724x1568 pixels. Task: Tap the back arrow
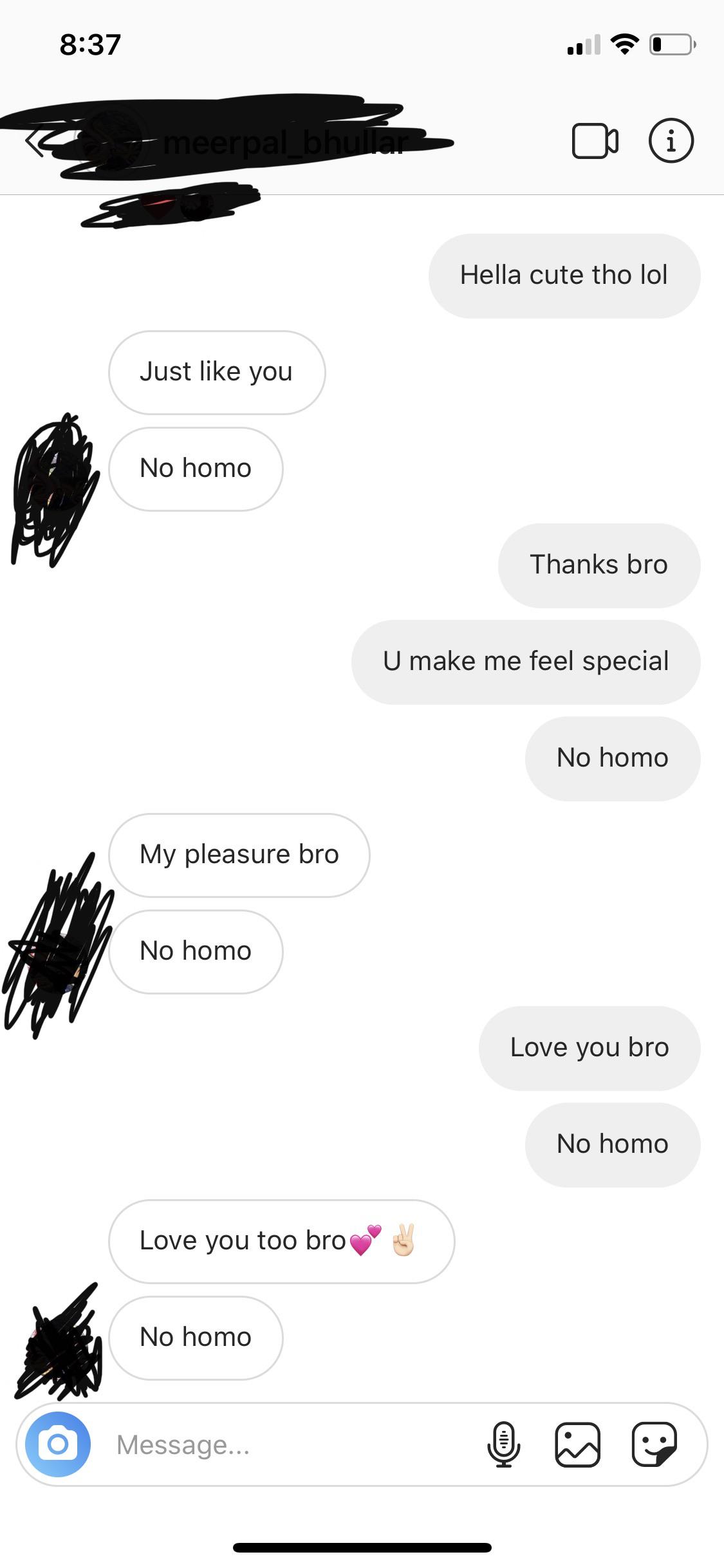[x=35, y=142]
